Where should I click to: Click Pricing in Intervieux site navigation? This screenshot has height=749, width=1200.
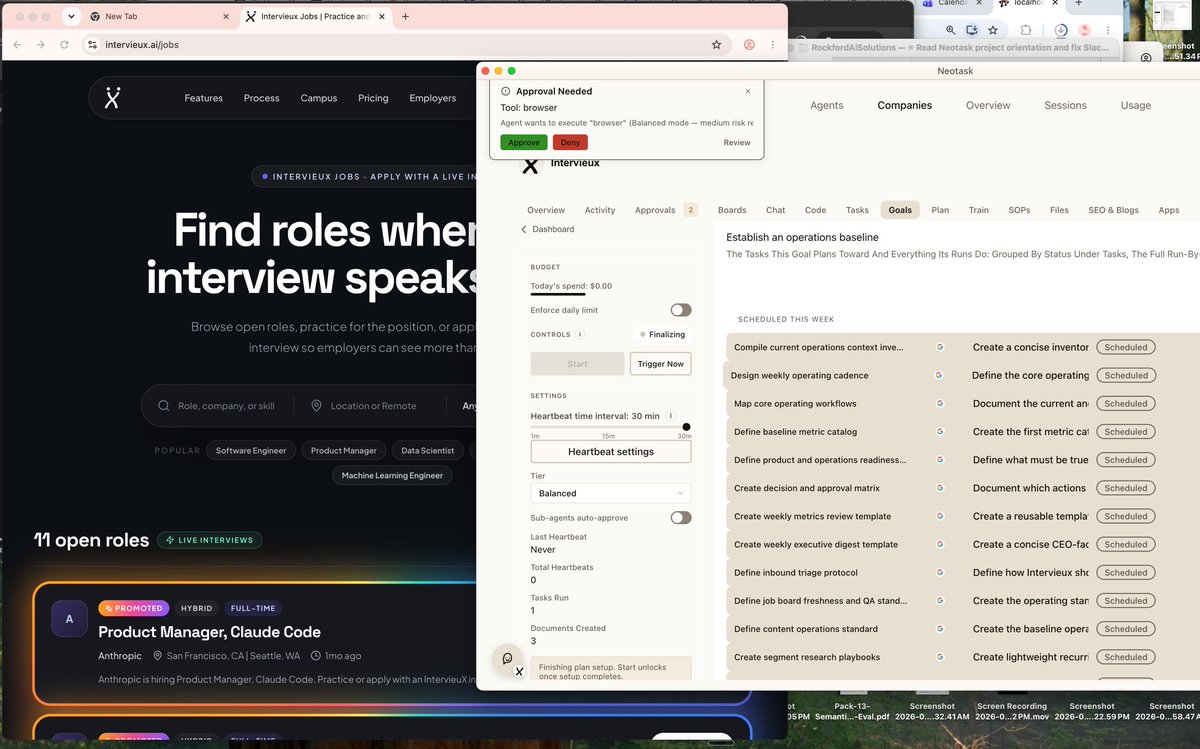click(x=373, y=98)
